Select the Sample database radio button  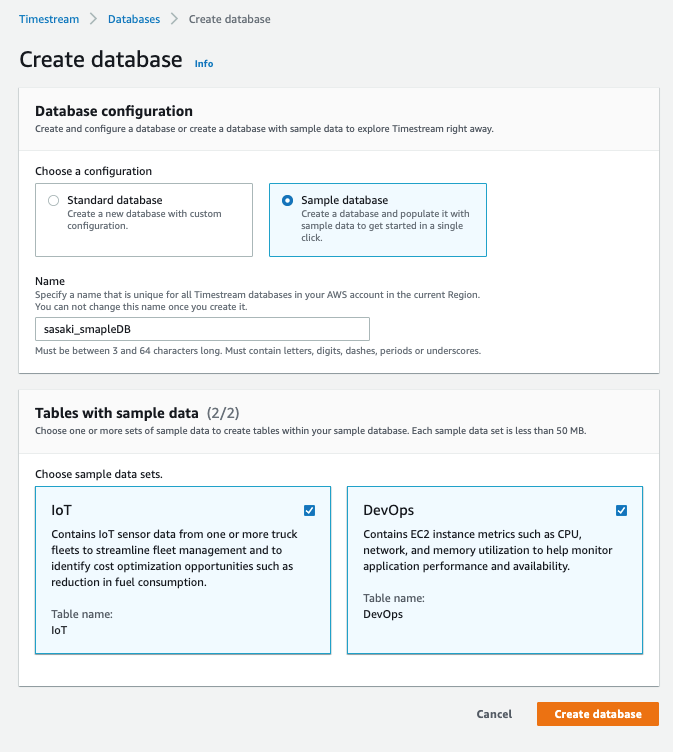pos(288,200)
